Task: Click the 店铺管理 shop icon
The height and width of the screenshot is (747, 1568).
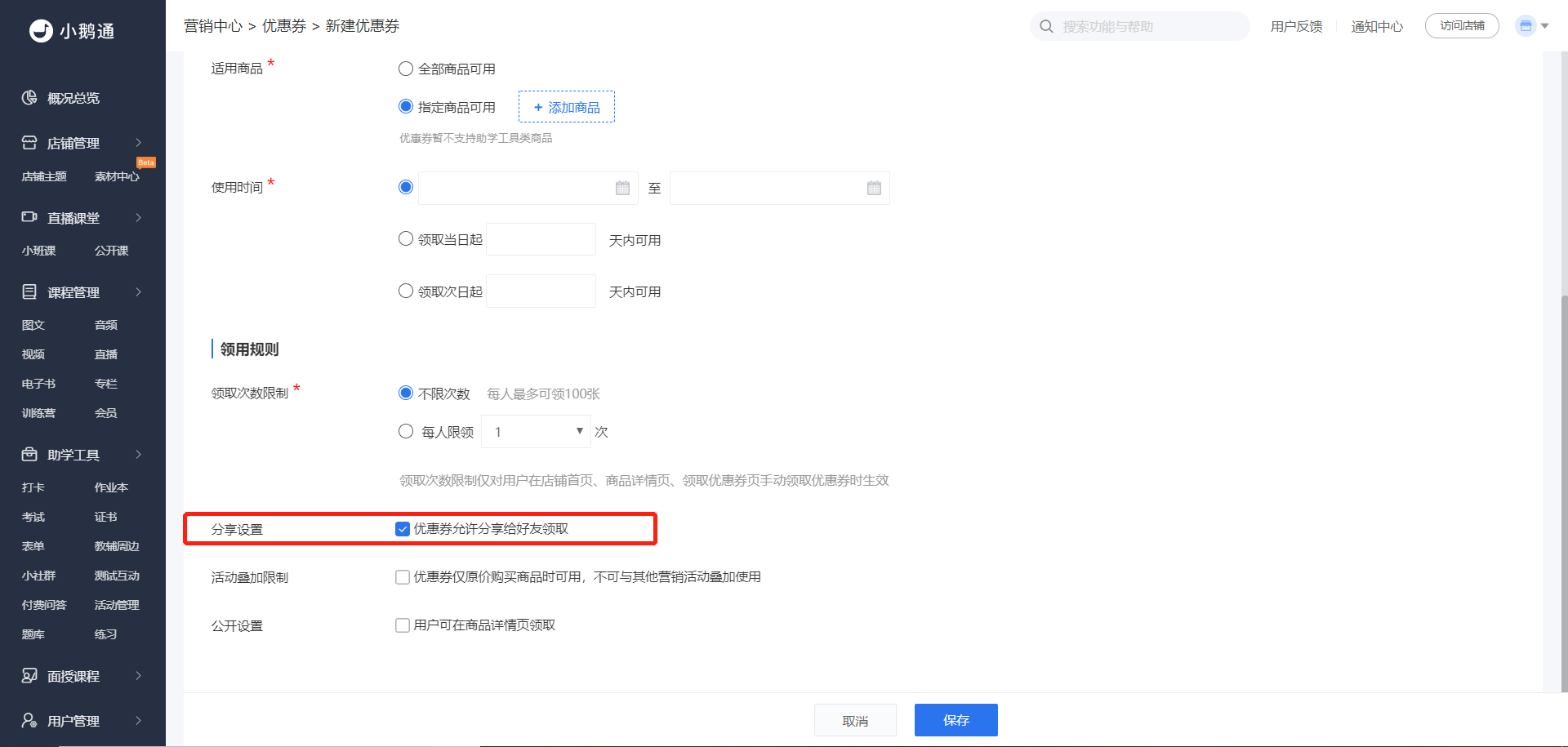Action: tap(29, 143)
